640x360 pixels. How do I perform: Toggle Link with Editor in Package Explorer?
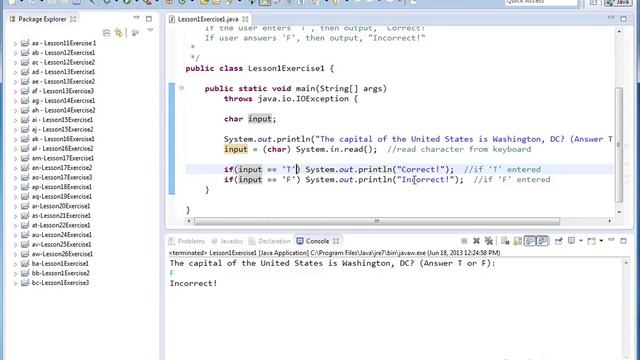click(118, 33)
